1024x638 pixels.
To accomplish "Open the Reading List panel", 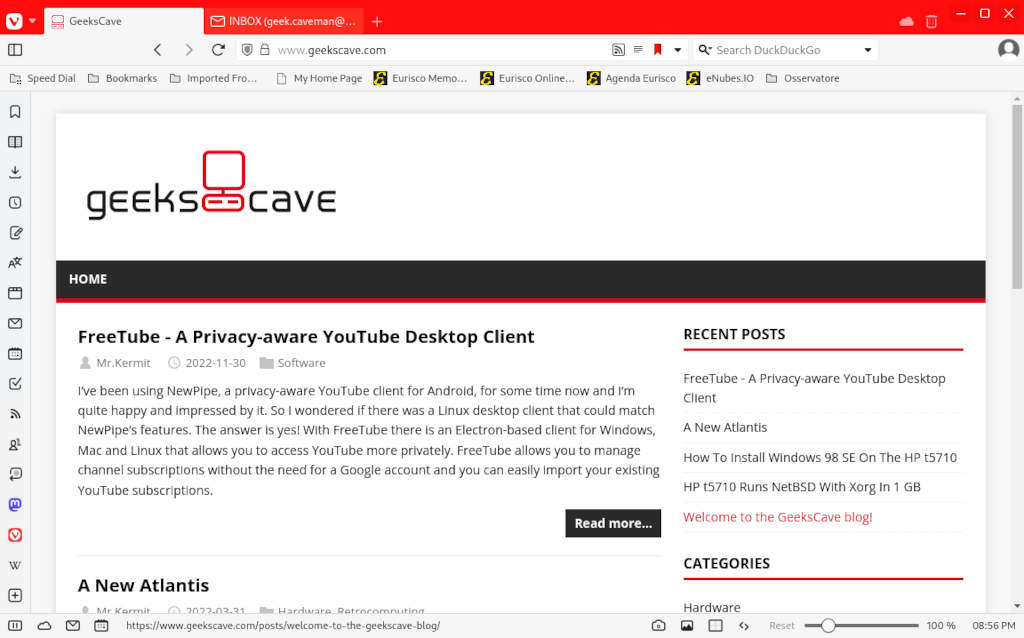I will [15, 142].
